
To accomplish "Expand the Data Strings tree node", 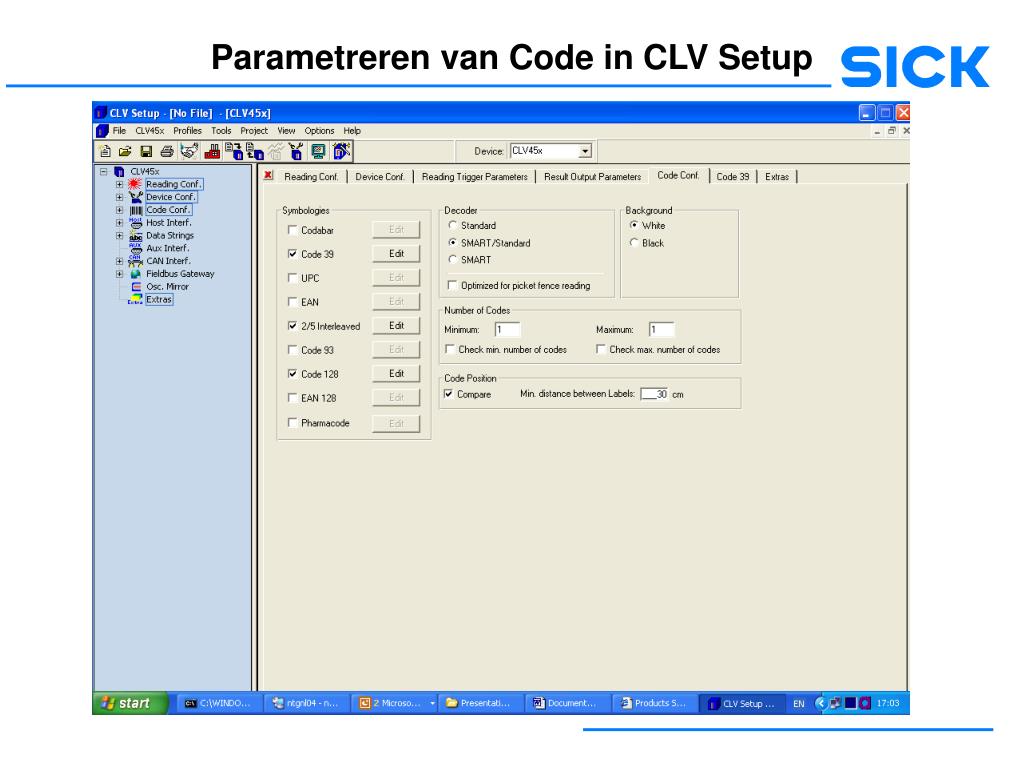I will (x=120, y=236).
